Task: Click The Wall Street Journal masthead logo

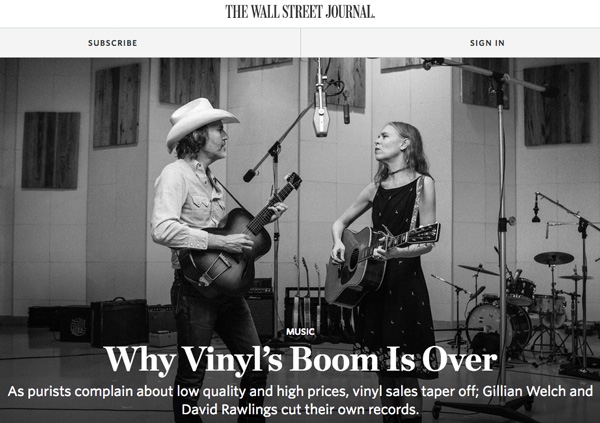Action: pyautogui.click(x=300, y=11)
